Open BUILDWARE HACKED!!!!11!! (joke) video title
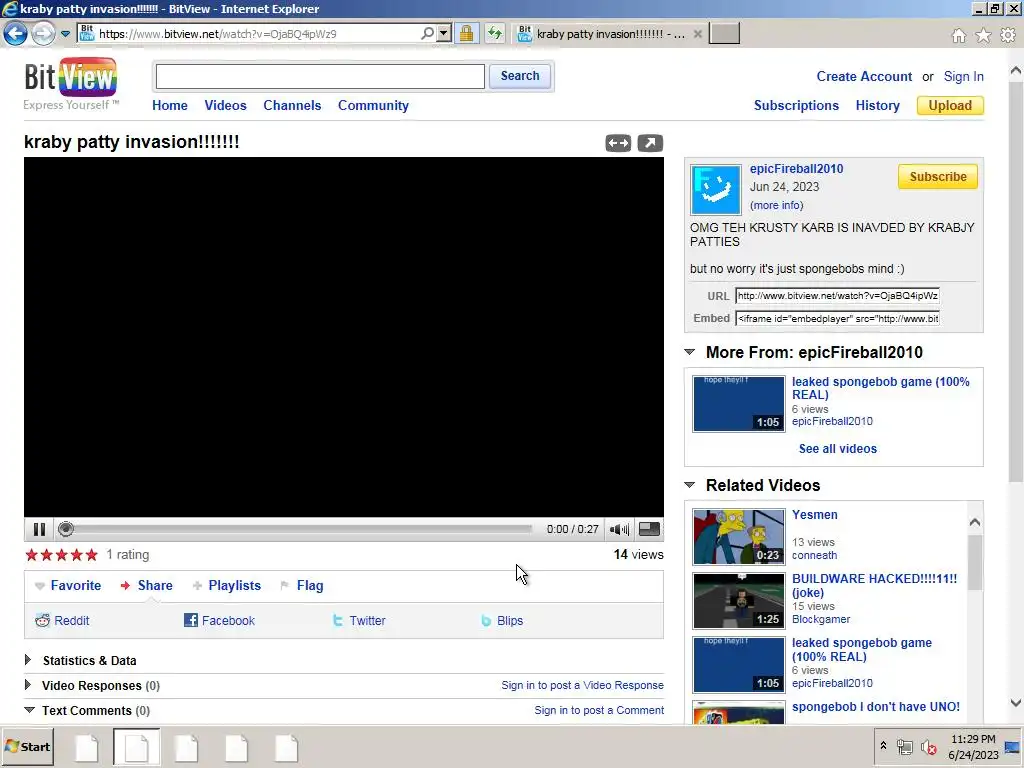This screenshot has height=768, width=1024. [x=874, y=585]
